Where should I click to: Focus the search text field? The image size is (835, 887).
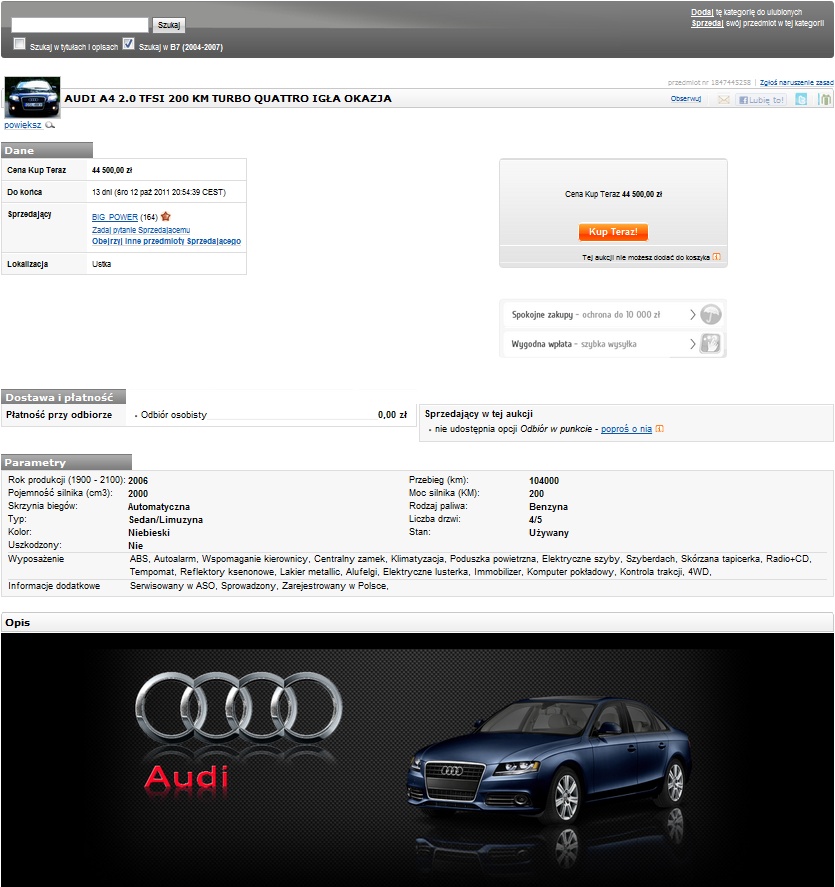pyautogui.click(x=80, y=25)
